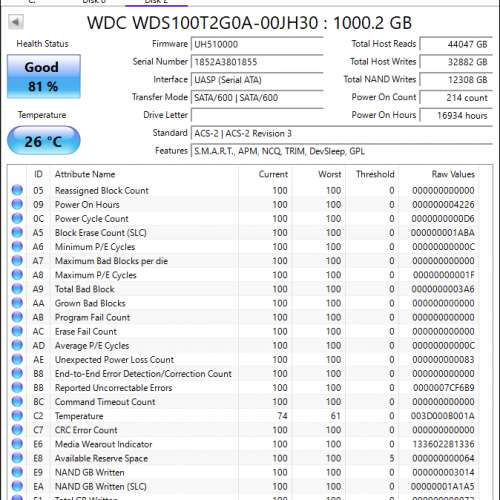Click the worst value 61 in Temperature row
Screen dimensions: 500x500
pyautogui.click(x=335, y=416)
